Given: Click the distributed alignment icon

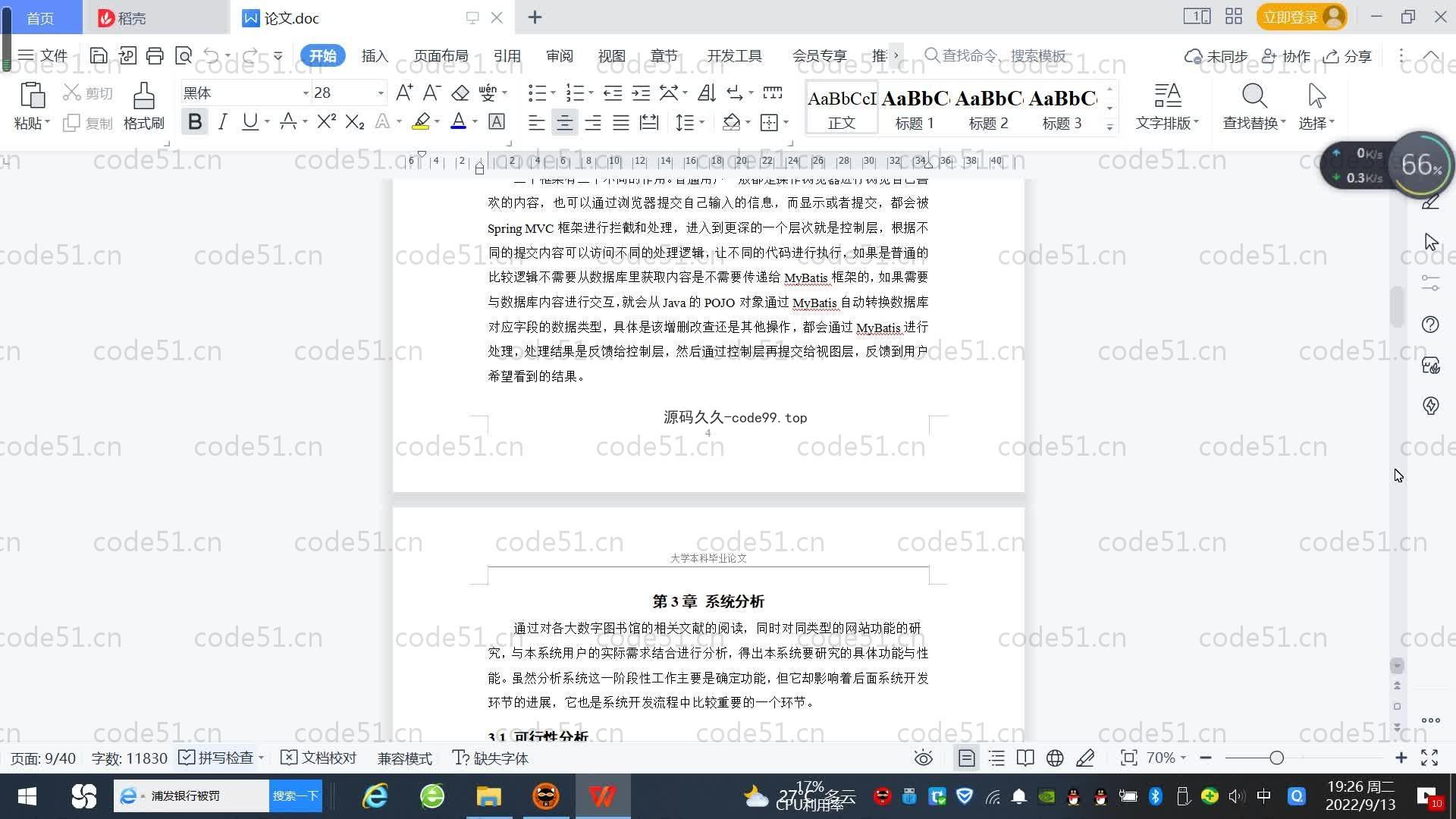Looking at the screenshot, I should tap(649, 122).
